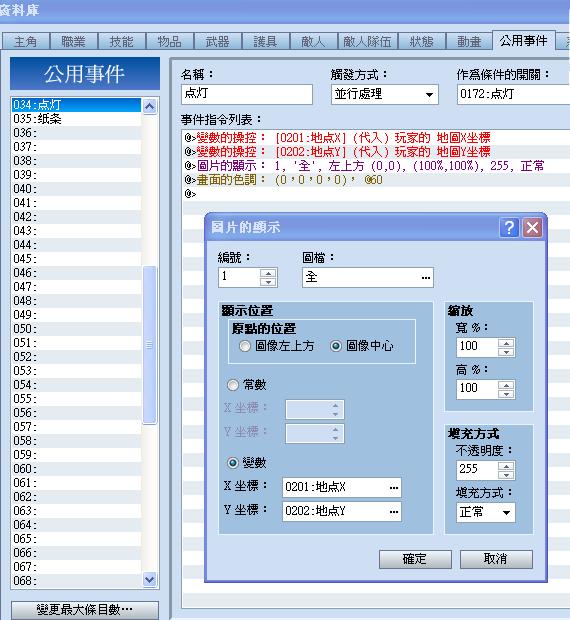Screen dimensions: 570x620
Task: Switch to the 動畫 tab
Action: (x=469, y=41)
